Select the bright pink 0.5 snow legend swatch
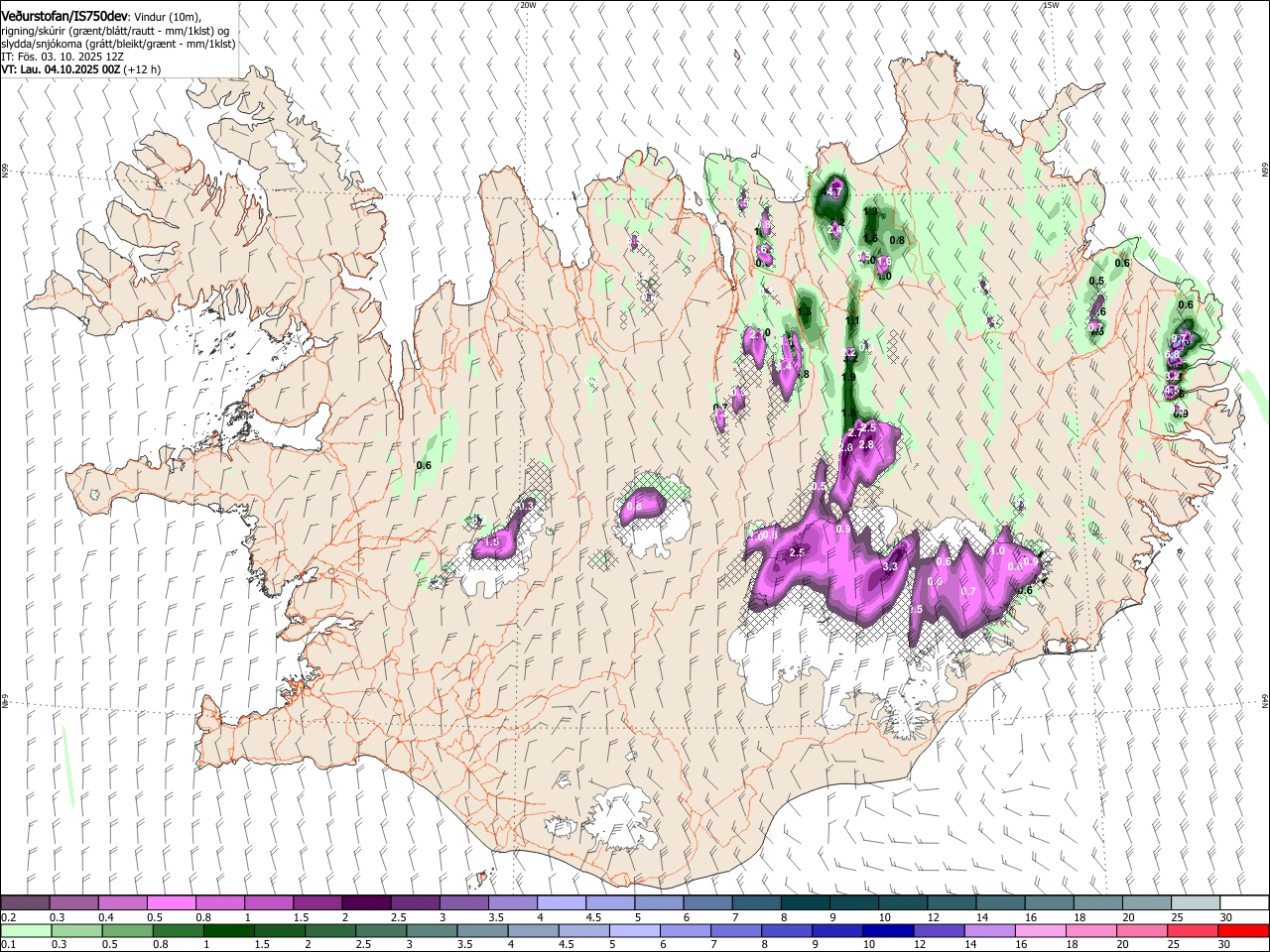1270x952 pixels. coord(171,903)
